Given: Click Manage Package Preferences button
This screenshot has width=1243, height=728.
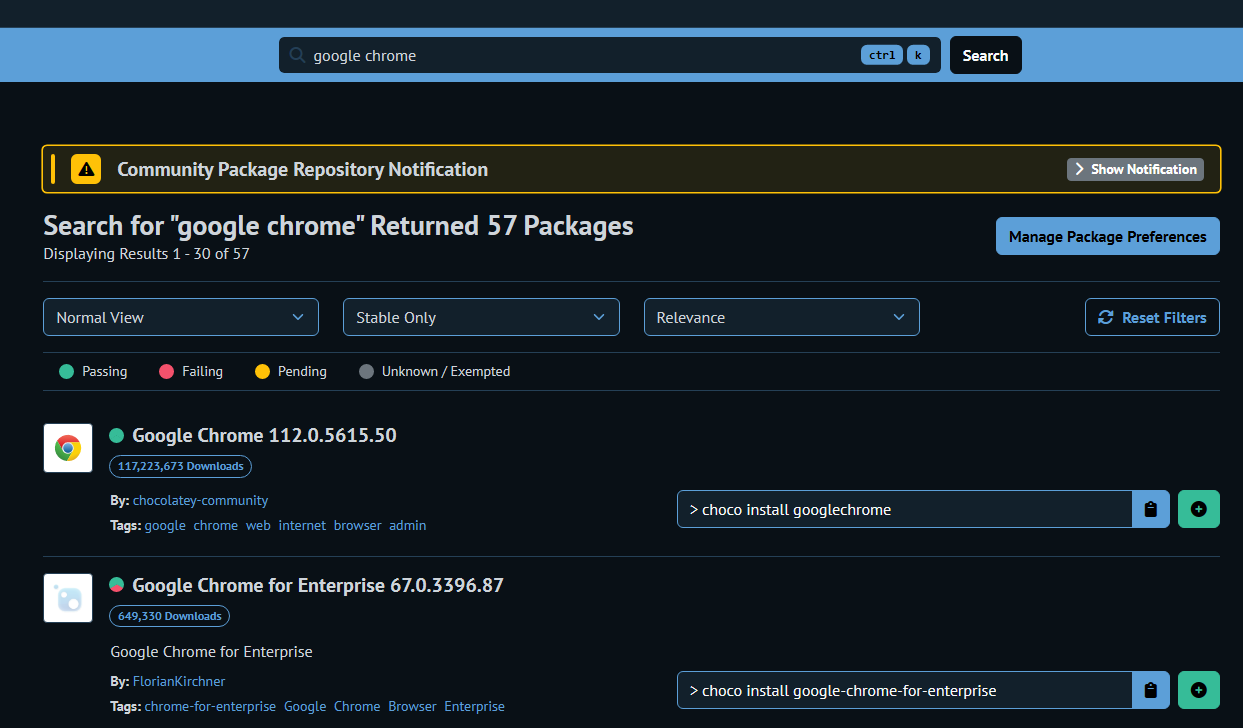Looking at the screenshot, I should 1108,236.
